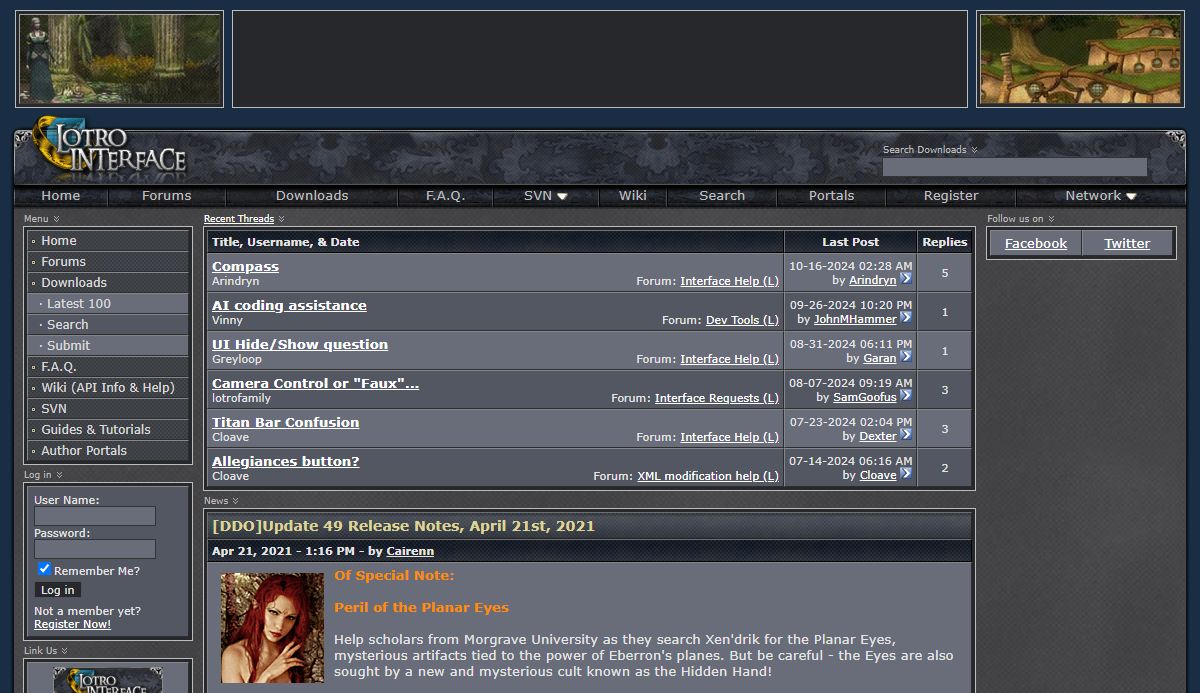Open Author Portals sidebar item

coord(108,450)
